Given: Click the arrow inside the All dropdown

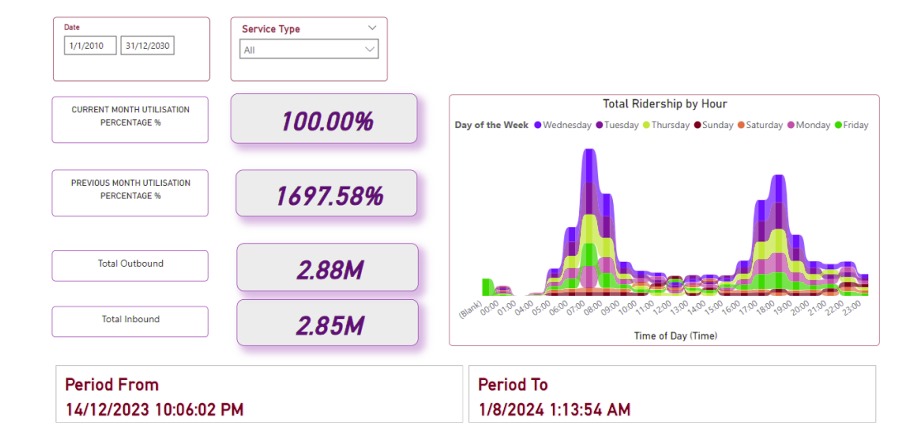Looking at the screenshot, I should tap(370, 49).
